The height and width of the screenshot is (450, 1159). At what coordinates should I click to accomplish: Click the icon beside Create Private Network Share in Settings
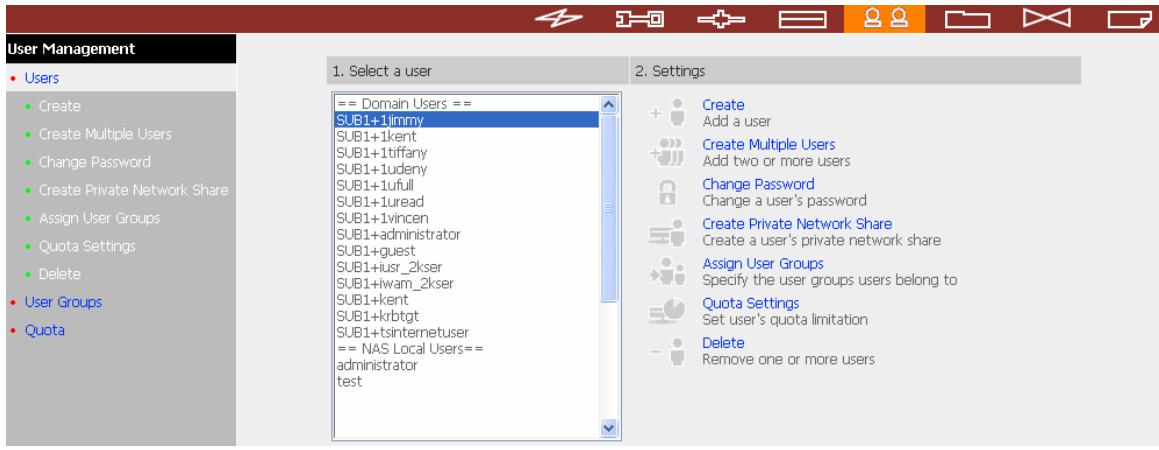click(x=667, y=232)
